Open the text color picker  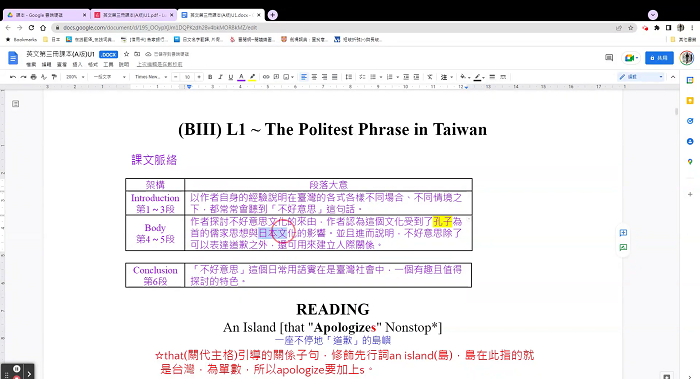click(241, 77)
